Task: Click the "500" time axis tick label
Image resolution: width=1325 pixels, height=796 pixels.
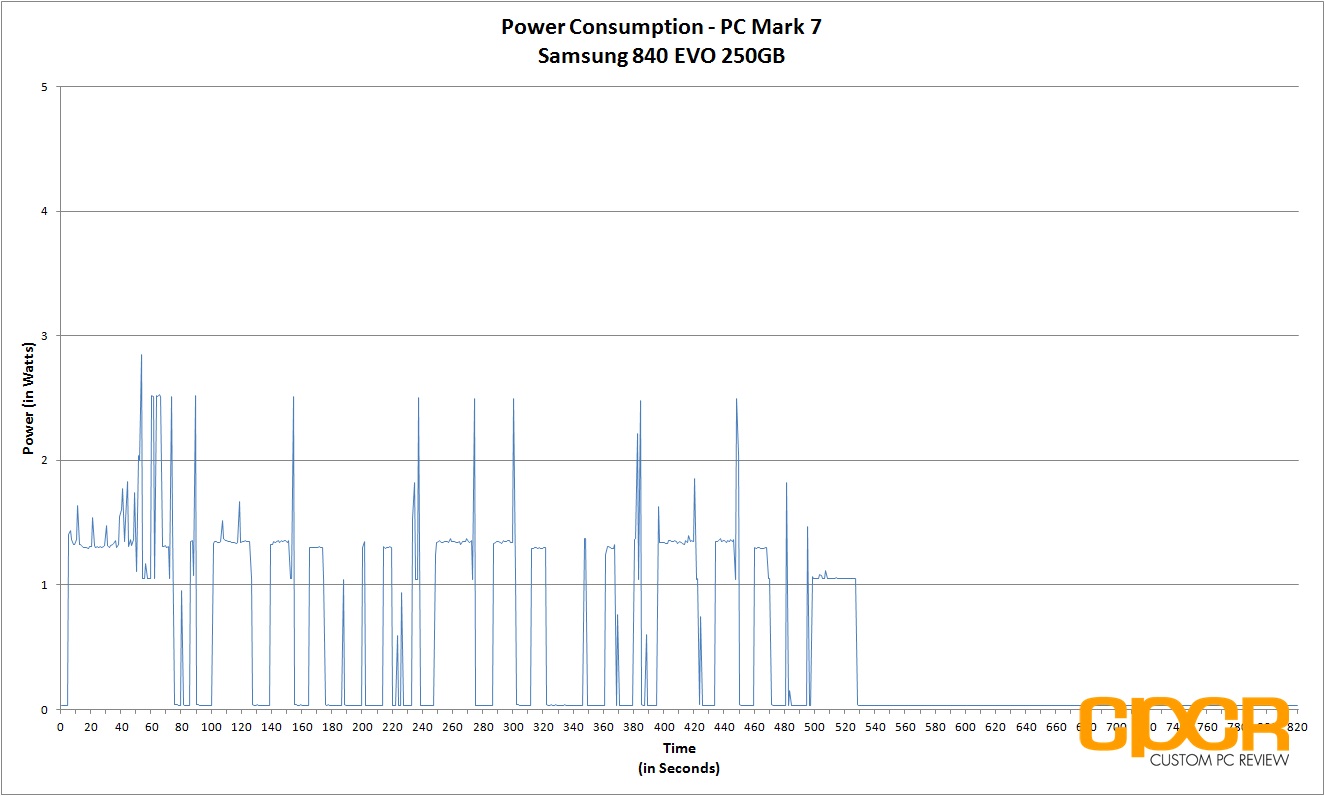Action: point(815,727)
